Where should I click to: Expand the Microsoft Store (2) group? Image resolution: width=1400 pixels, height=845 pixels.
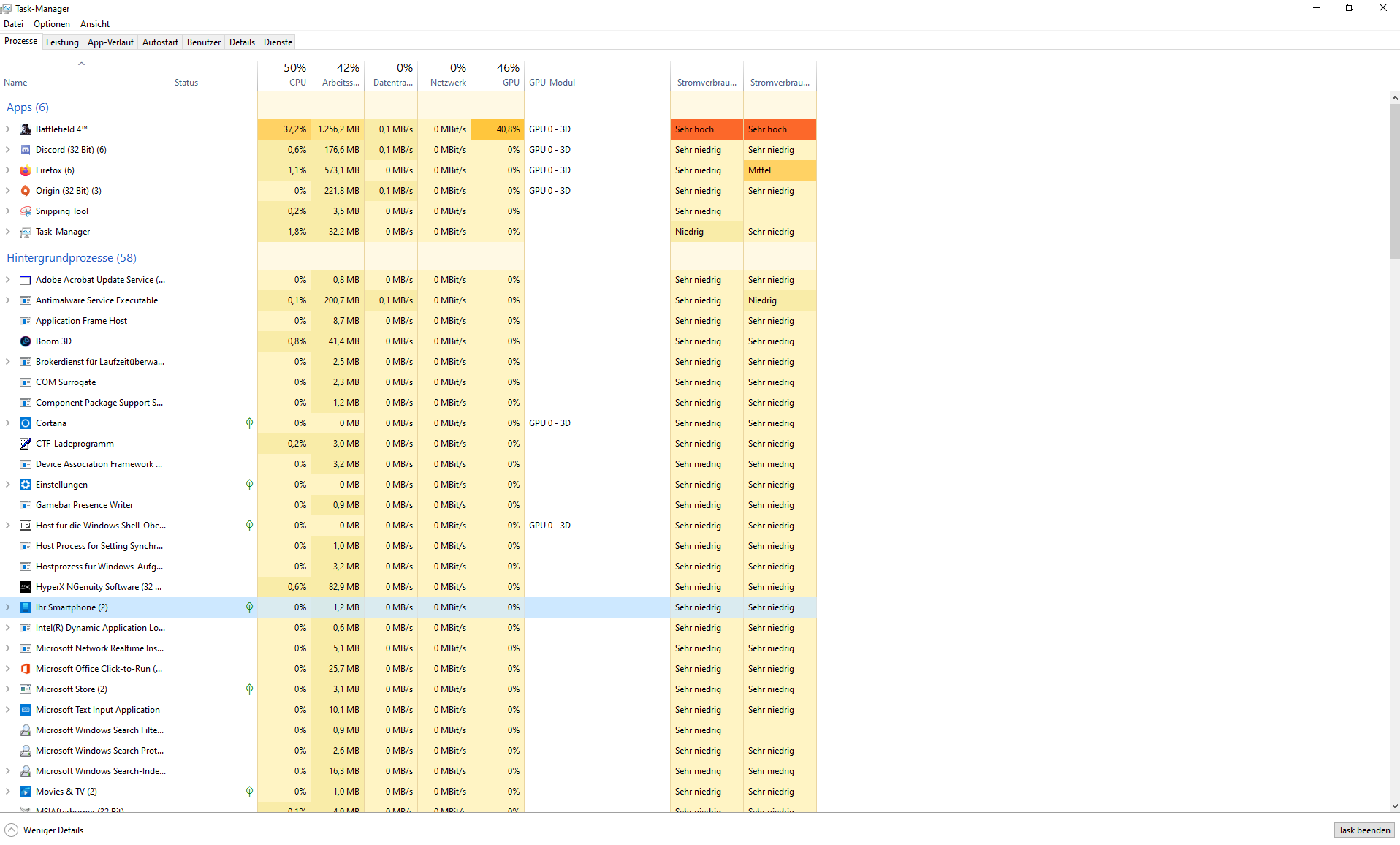pos(8,689)
